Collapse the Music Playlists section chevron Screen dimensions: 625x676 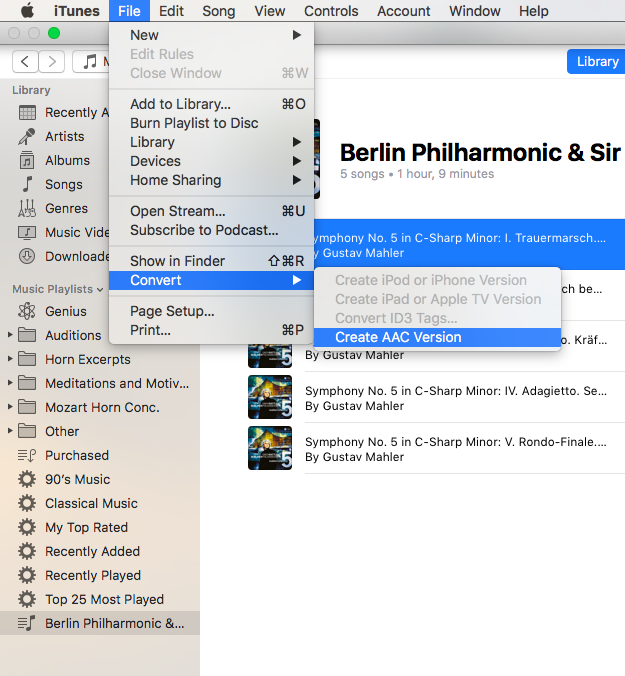pos(100,289)
